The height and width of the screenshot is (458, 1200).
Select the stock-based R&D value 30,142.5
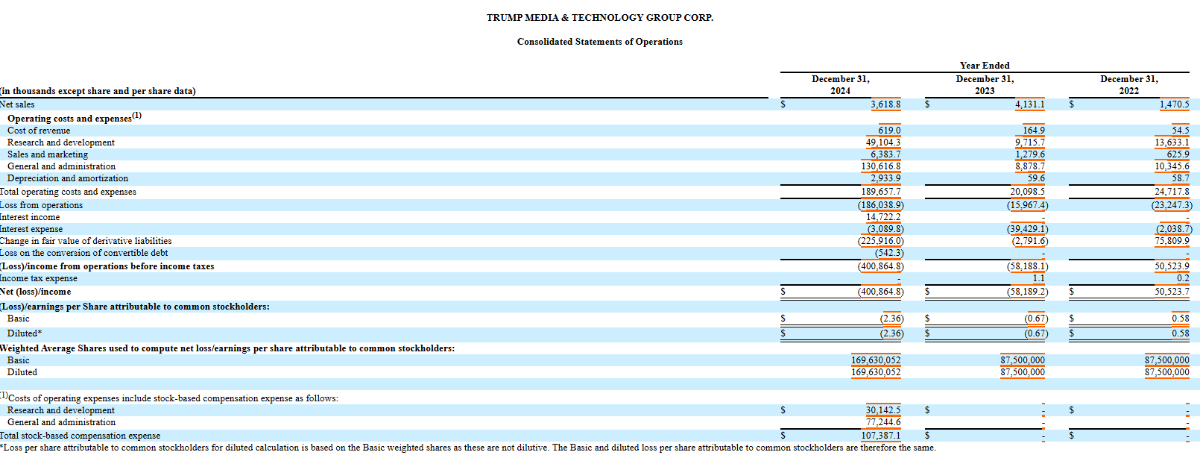pos(883,410)
